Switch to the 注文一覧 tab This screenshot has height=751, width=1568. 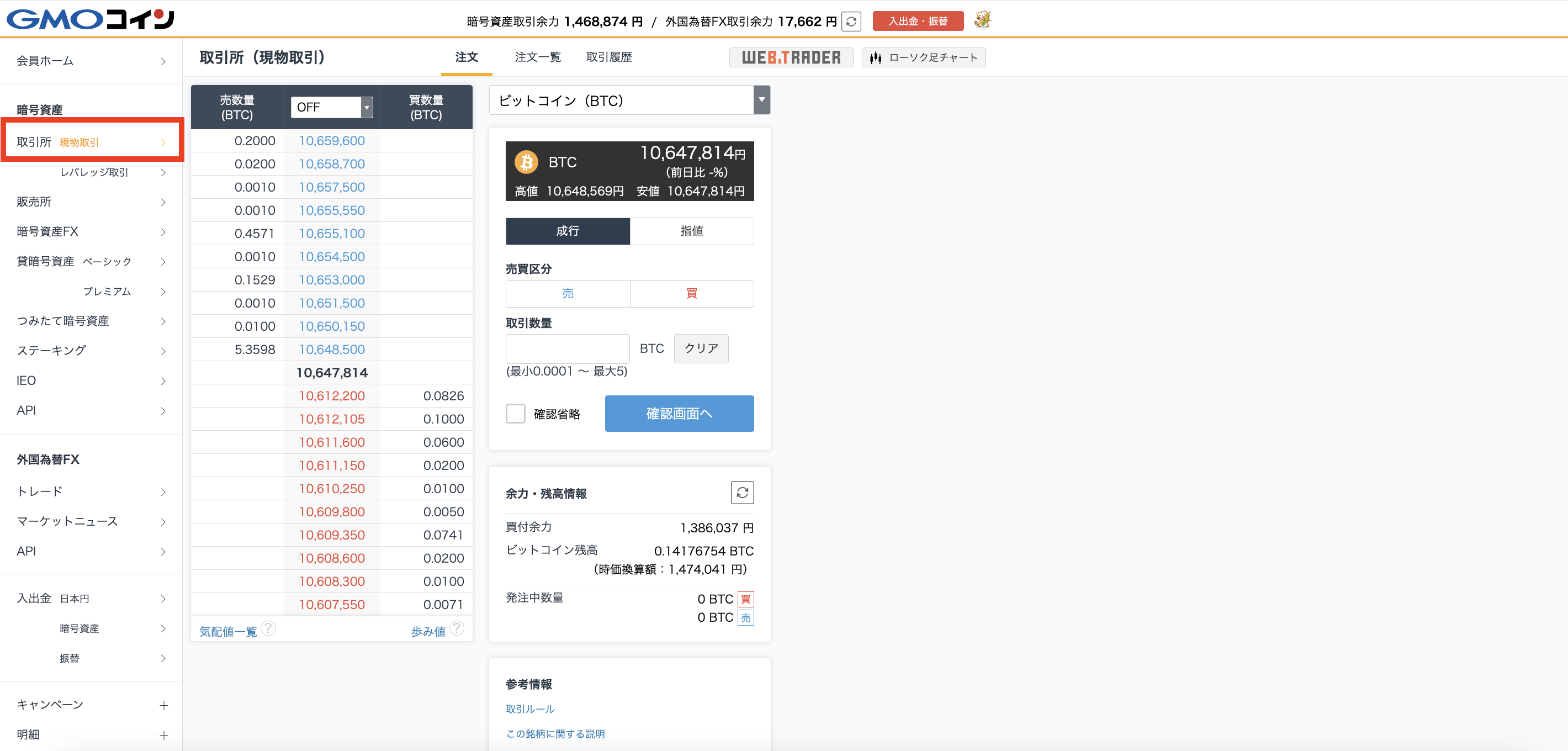click(537, 57)
